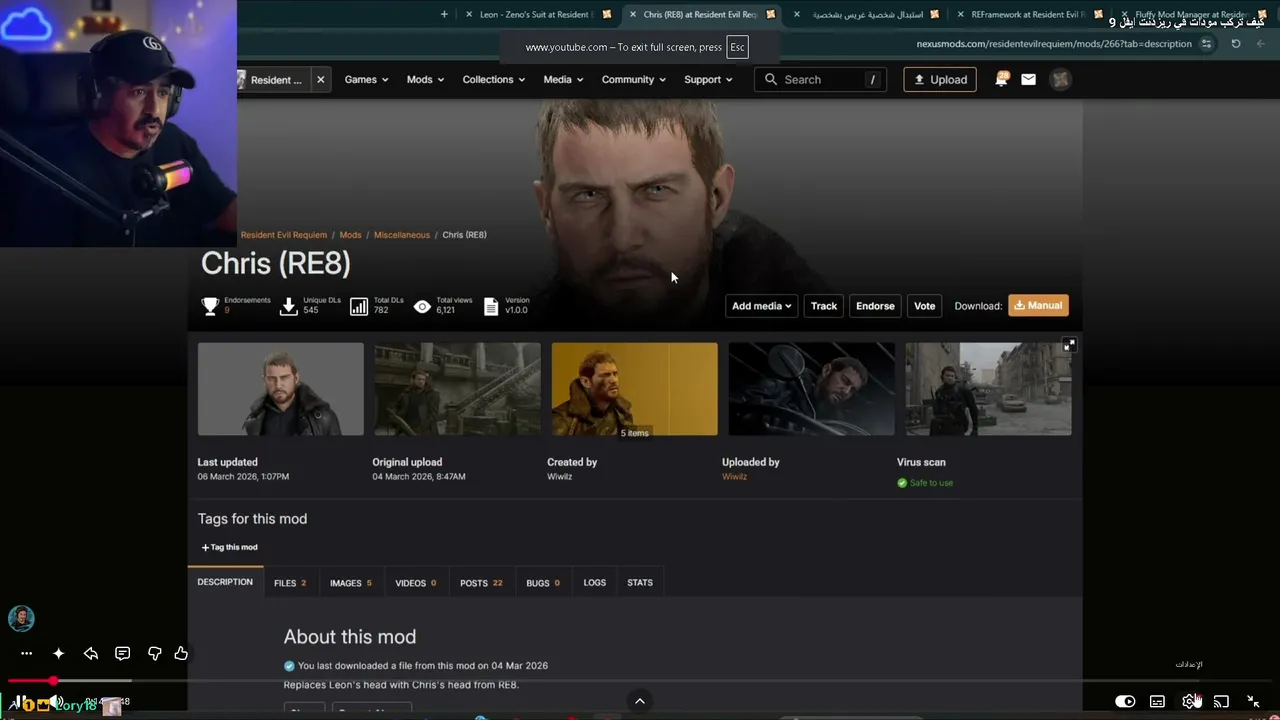This screenshot has width=1280, height=720.
Task: Open the messages envelope icon
Action: click(x=1028, y=80)
